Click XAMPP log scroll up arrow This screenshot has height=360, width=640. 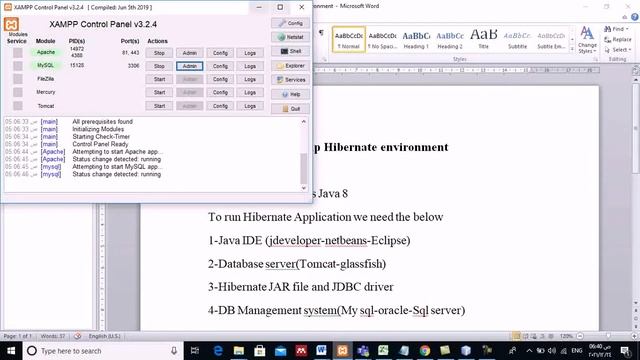tap(304, 122)
